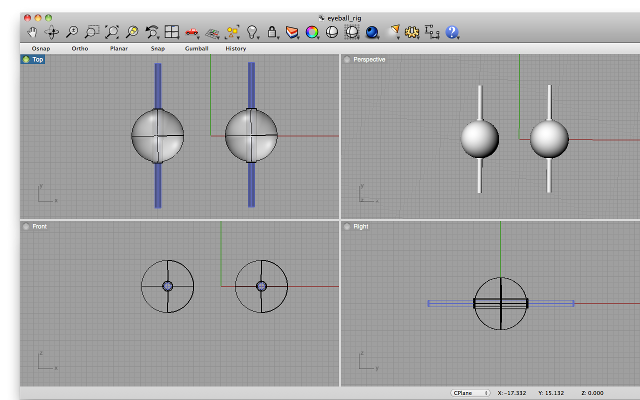Click the Shaded viewport sphere icon

332,32
